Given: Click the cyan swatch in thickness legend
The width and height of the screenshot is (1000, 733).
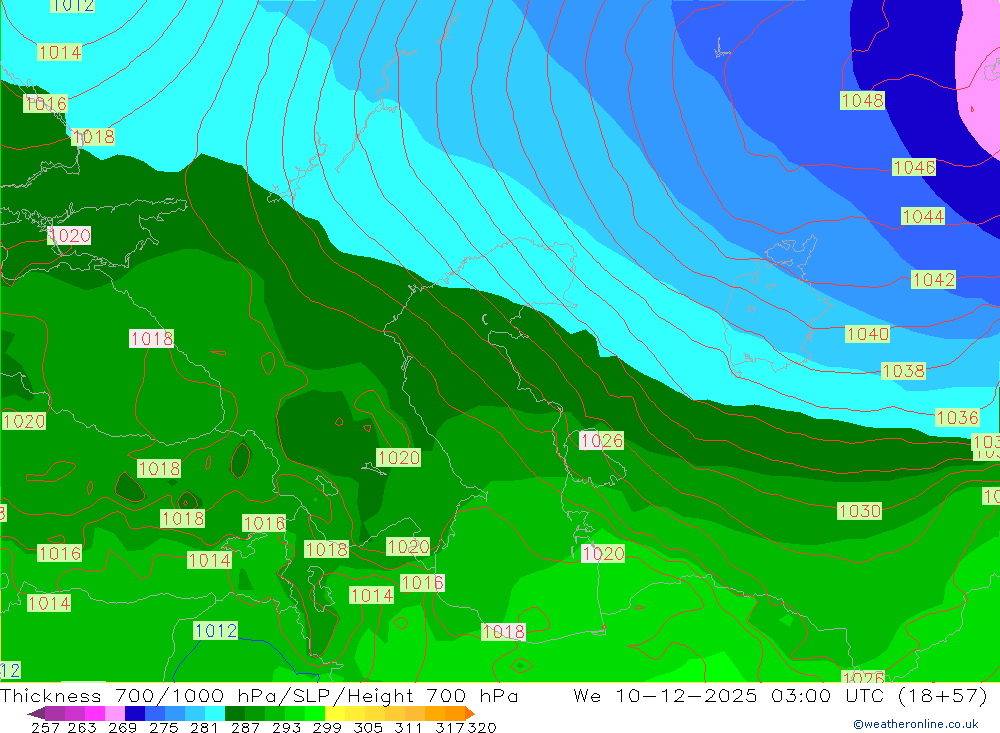Looking at the screenshot, I should pyautogui.click(x=215, y=713).
